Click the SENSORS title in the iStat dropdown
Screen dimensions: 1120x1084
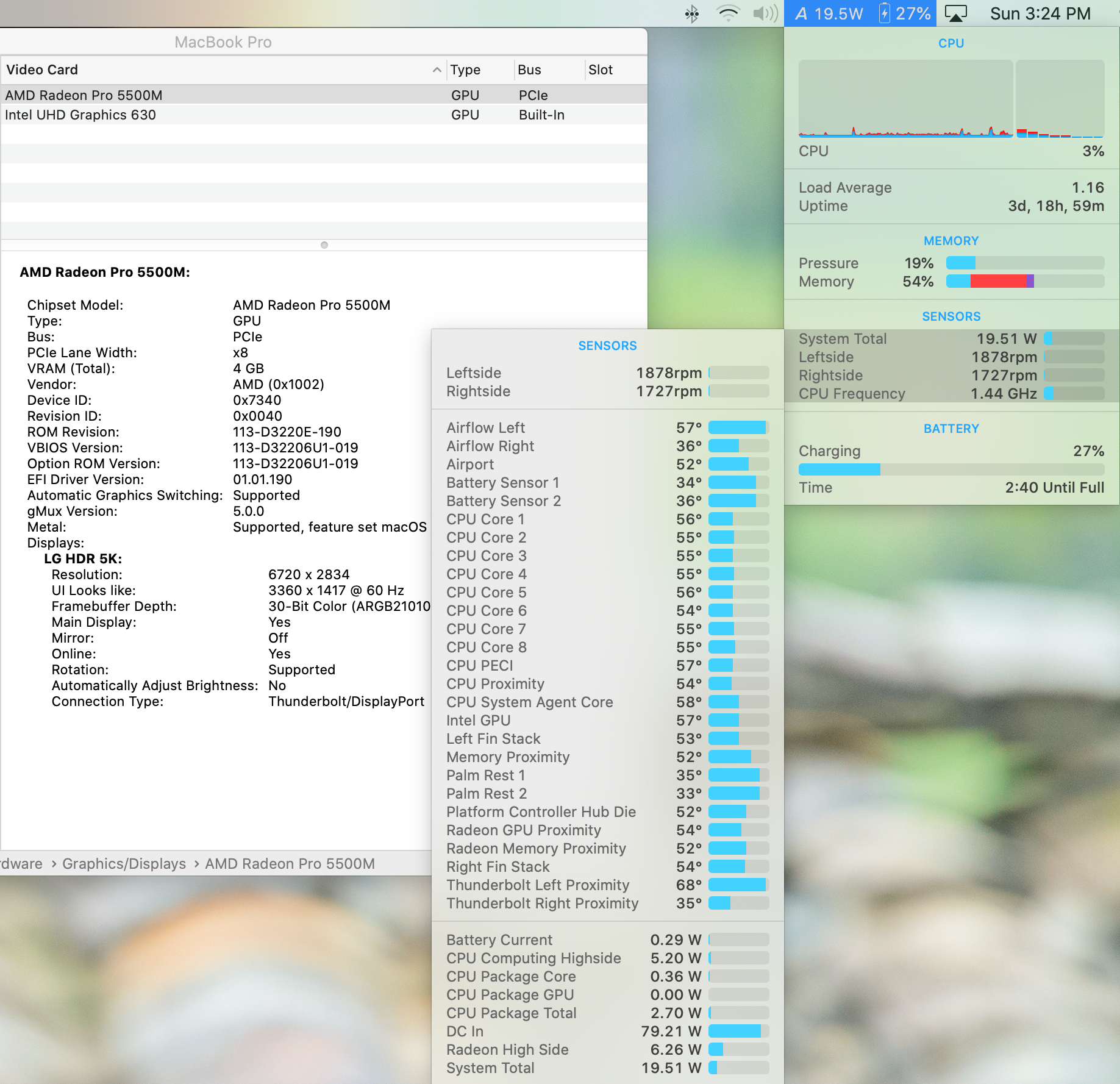click(x=951, y=316)
